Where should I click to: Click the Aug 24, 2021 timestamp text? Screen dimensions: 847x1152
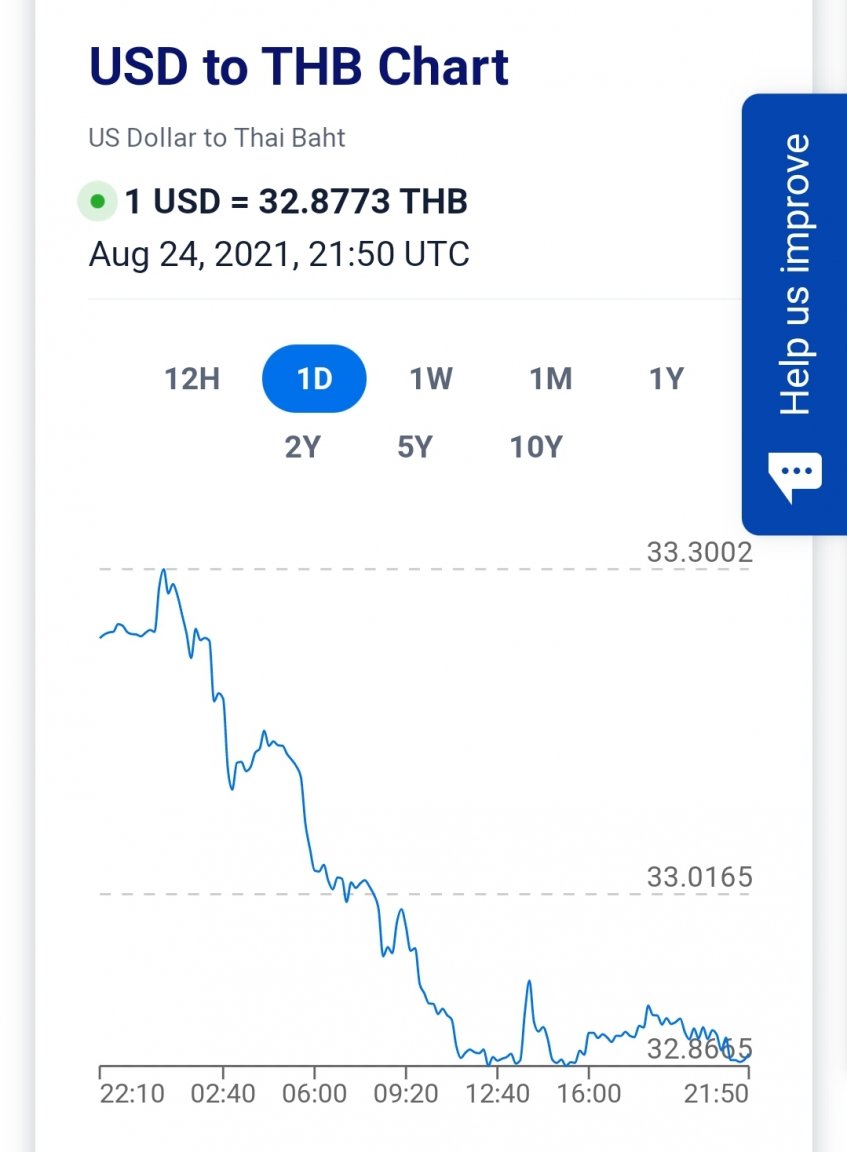click(x=279, y=254)
